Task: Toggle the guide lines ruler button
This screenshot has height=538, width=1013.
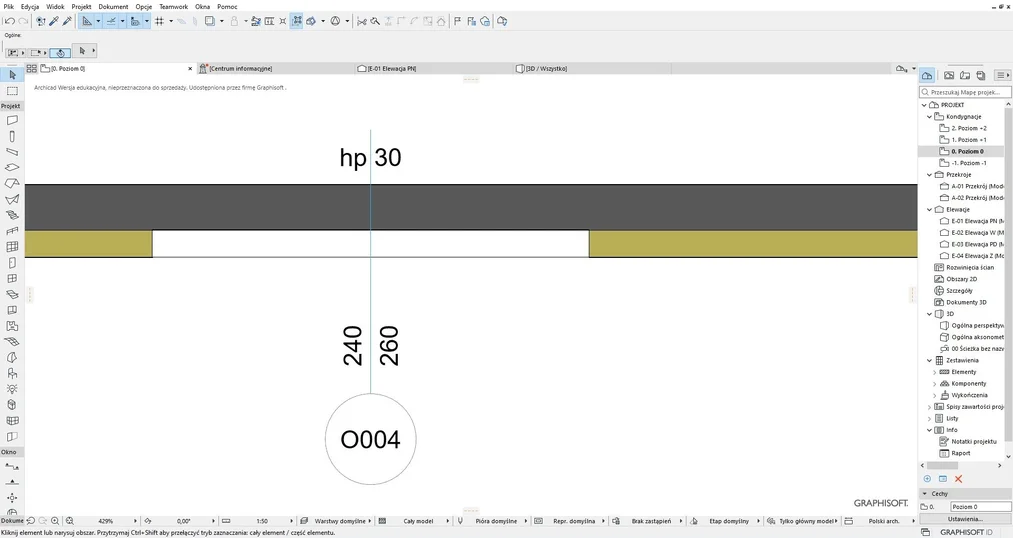Action: click(87, 21)
